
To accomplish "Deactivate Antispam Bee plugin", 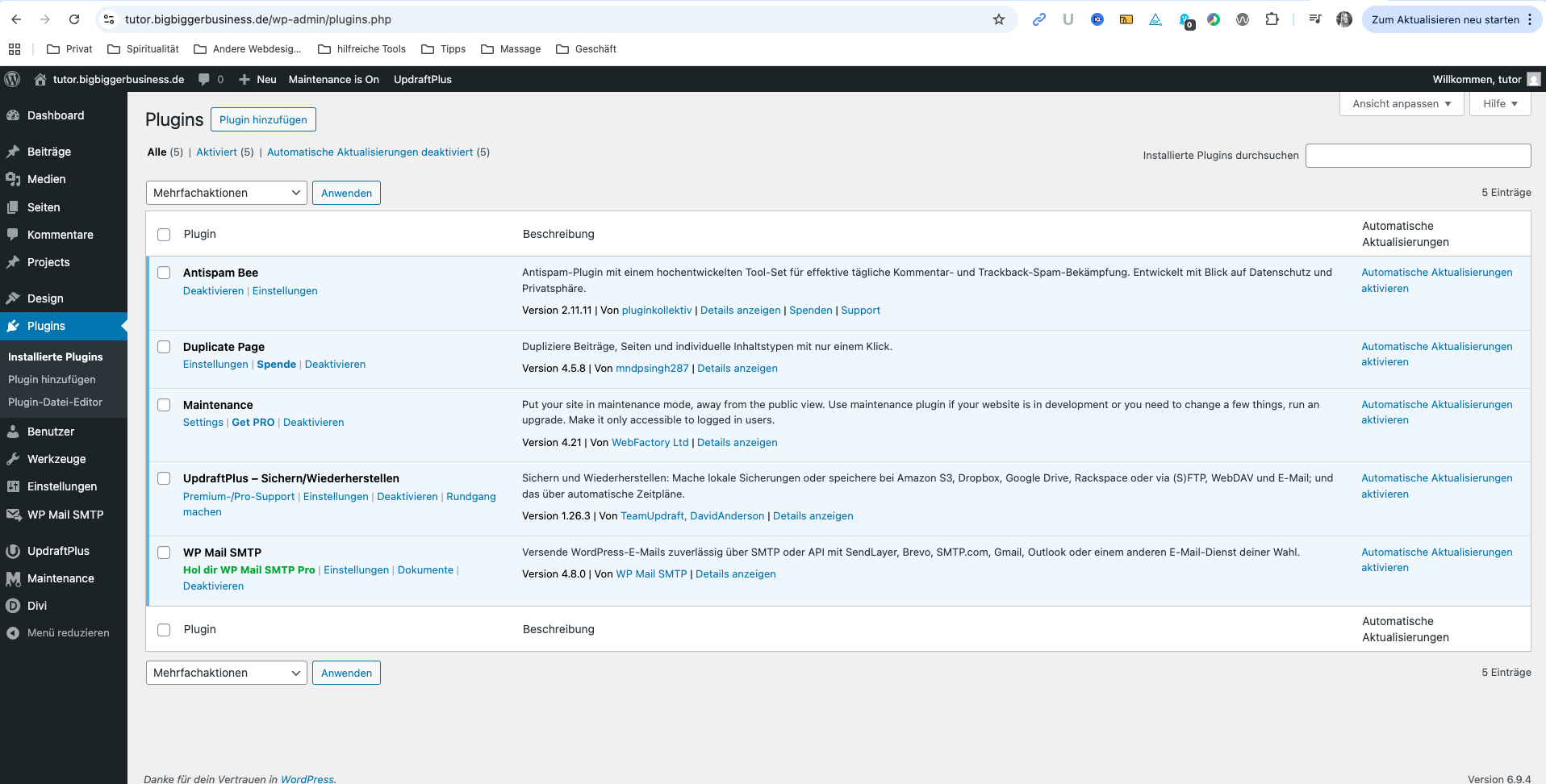I will point(213,291).
